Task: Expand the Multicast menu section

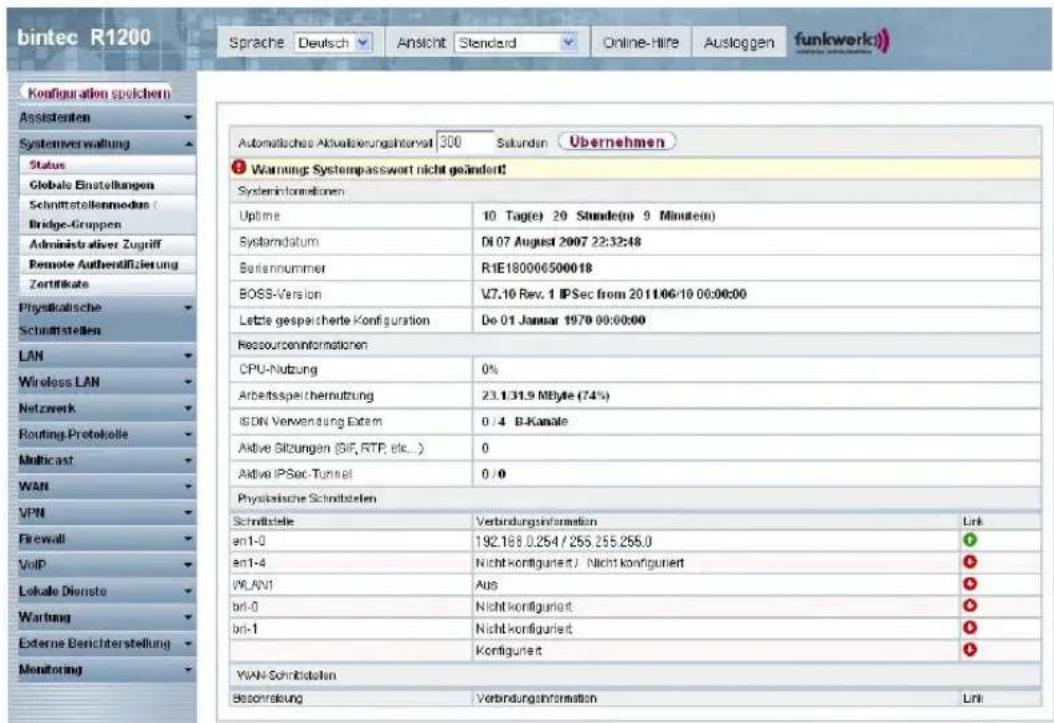Action: (104, 460)
